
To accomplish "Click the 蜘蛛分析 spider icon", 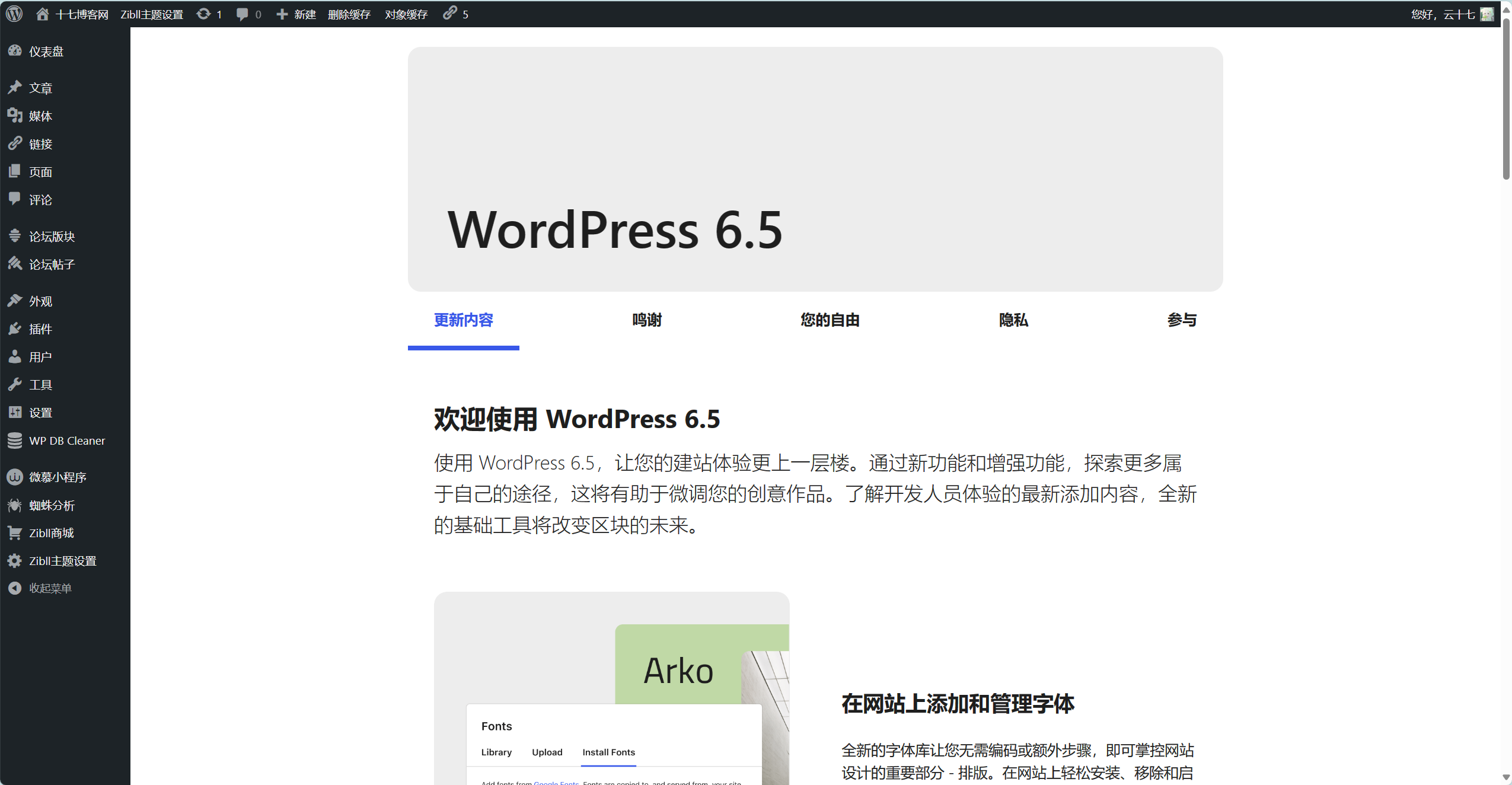I will point(16,505).
